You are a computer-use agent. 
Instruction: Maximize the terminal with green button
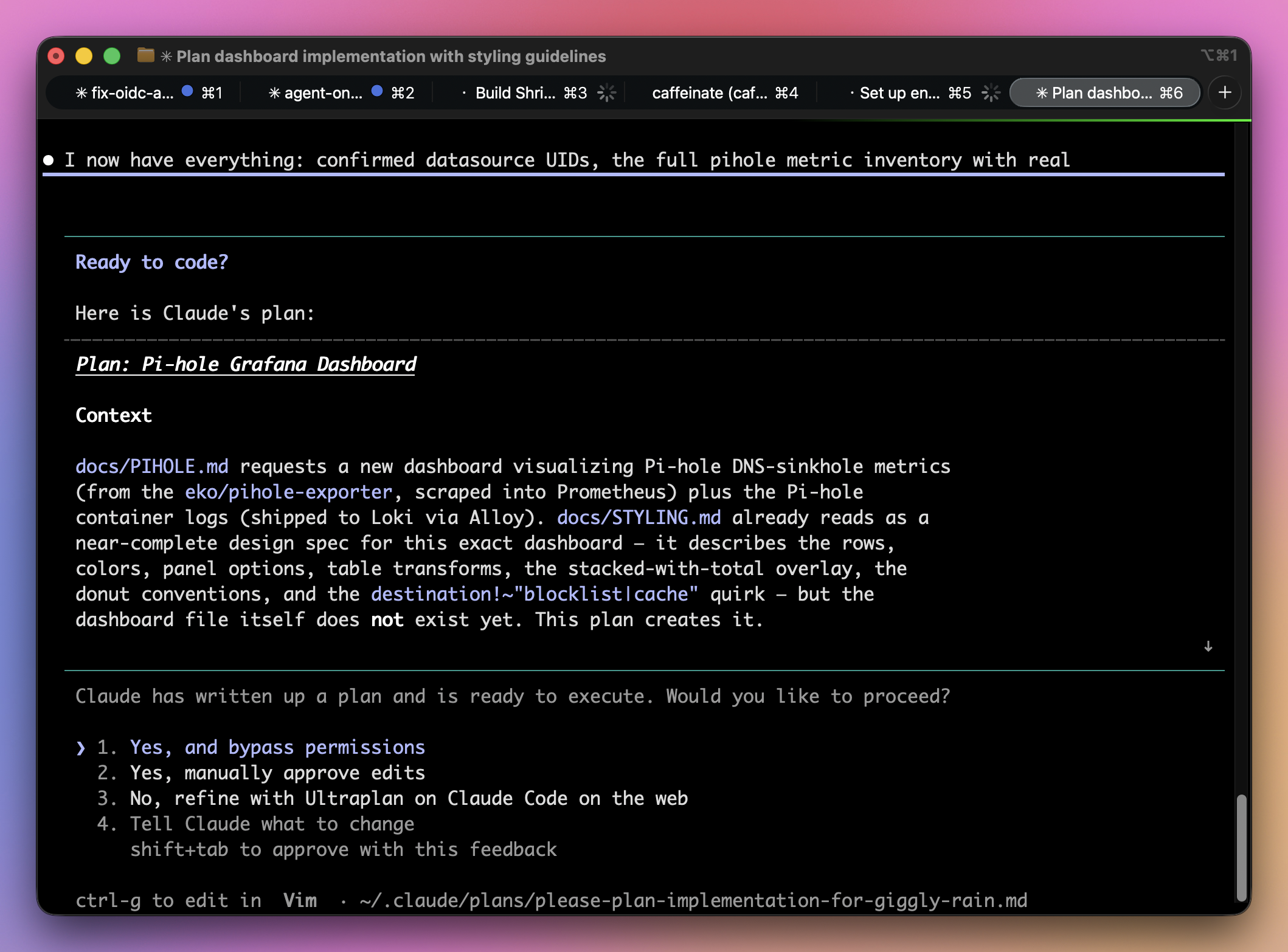(112, 56)
